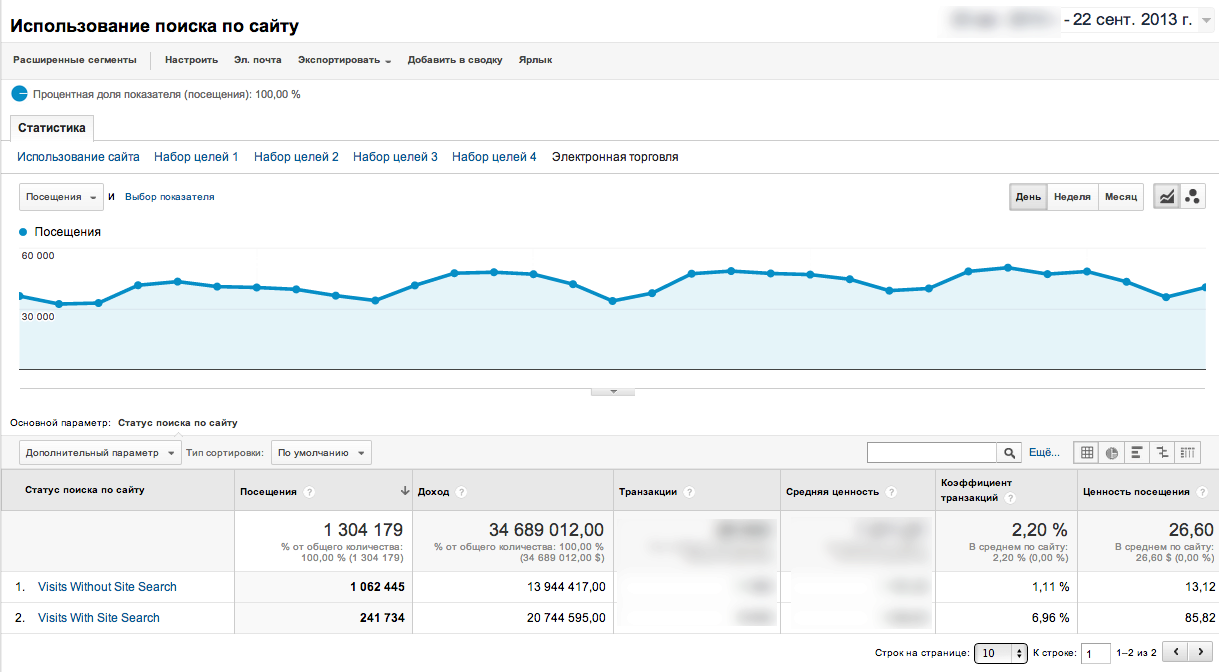Click help icon next to Доход column
Screen dimensions: 1219x672
click(x=459, y=492)
